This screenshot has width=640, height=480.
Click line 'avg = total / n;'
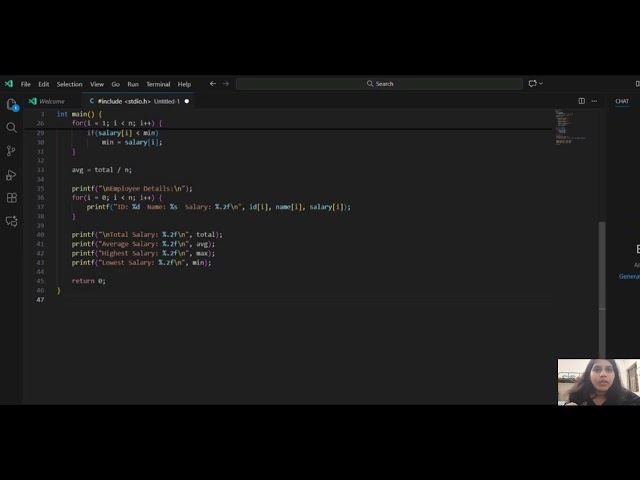click(x=102, y=170)
